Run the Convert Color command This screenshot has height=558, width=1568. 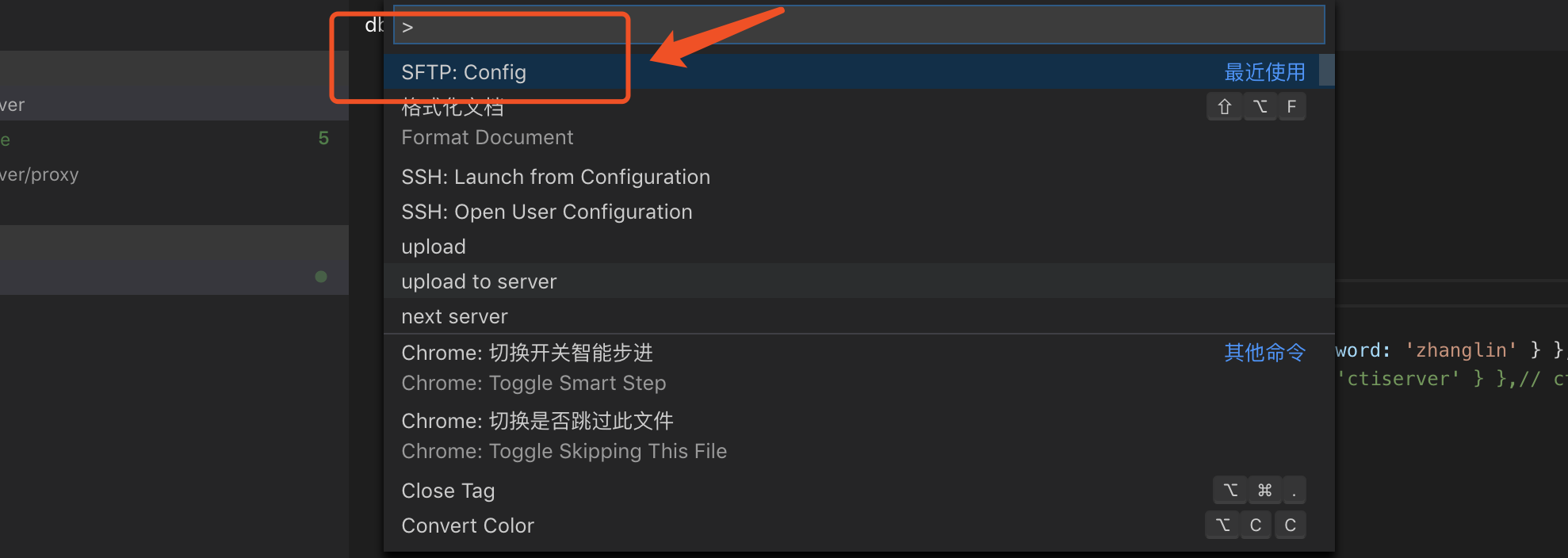coord(468,525)
